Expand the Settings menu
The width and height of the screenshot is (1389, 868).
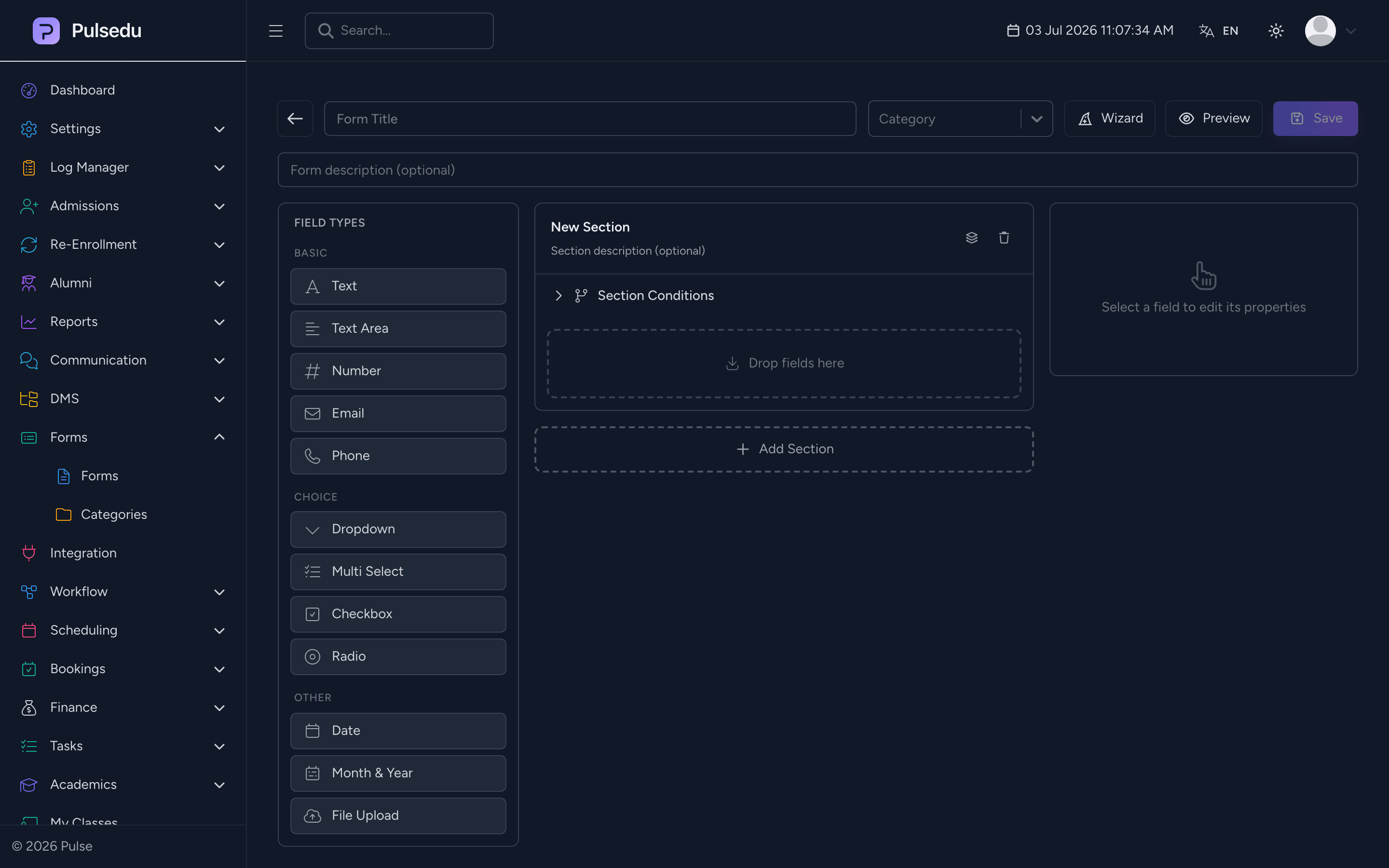coord(123,129)
